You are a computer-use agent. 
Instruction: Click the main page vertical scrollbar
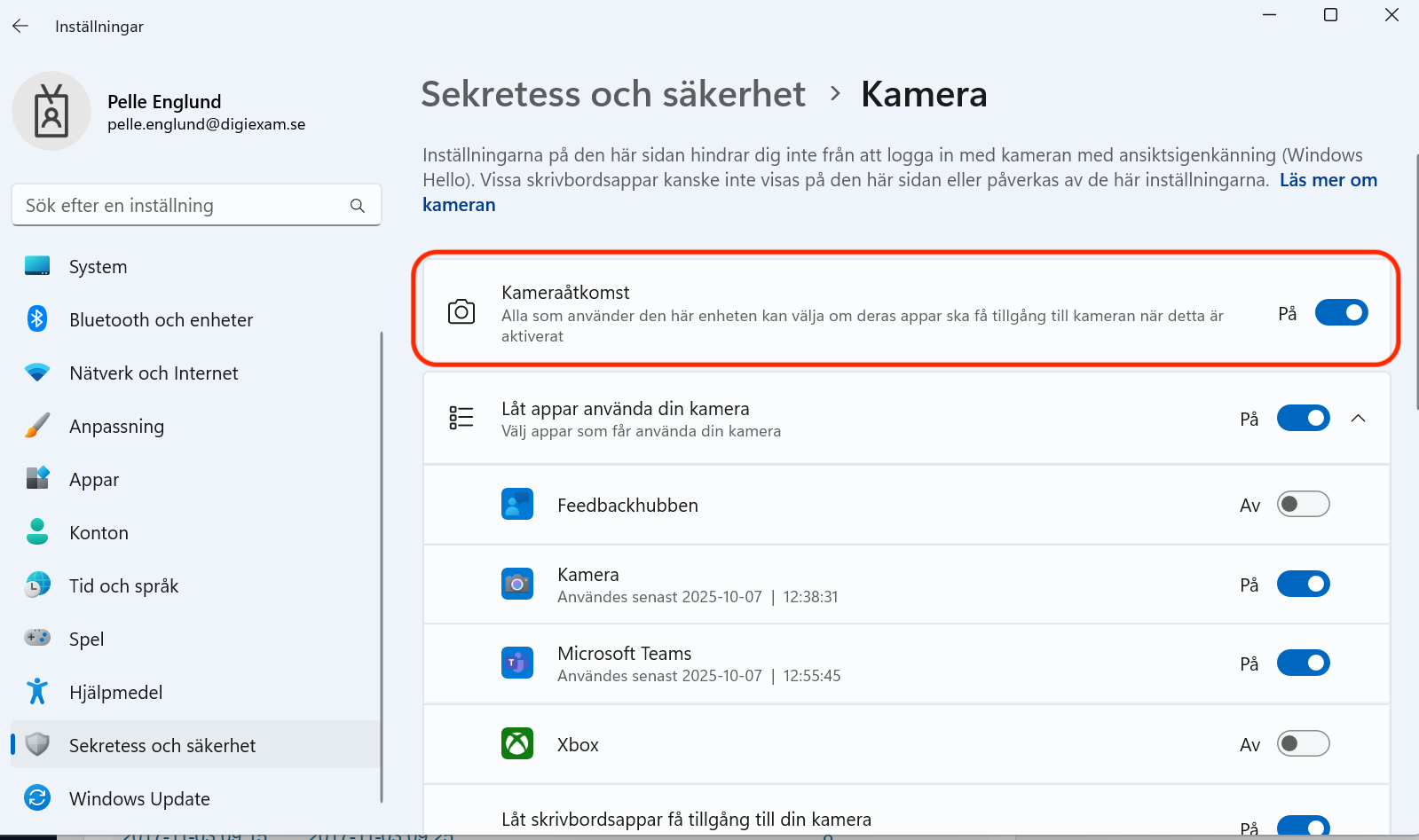[1415, 282]
